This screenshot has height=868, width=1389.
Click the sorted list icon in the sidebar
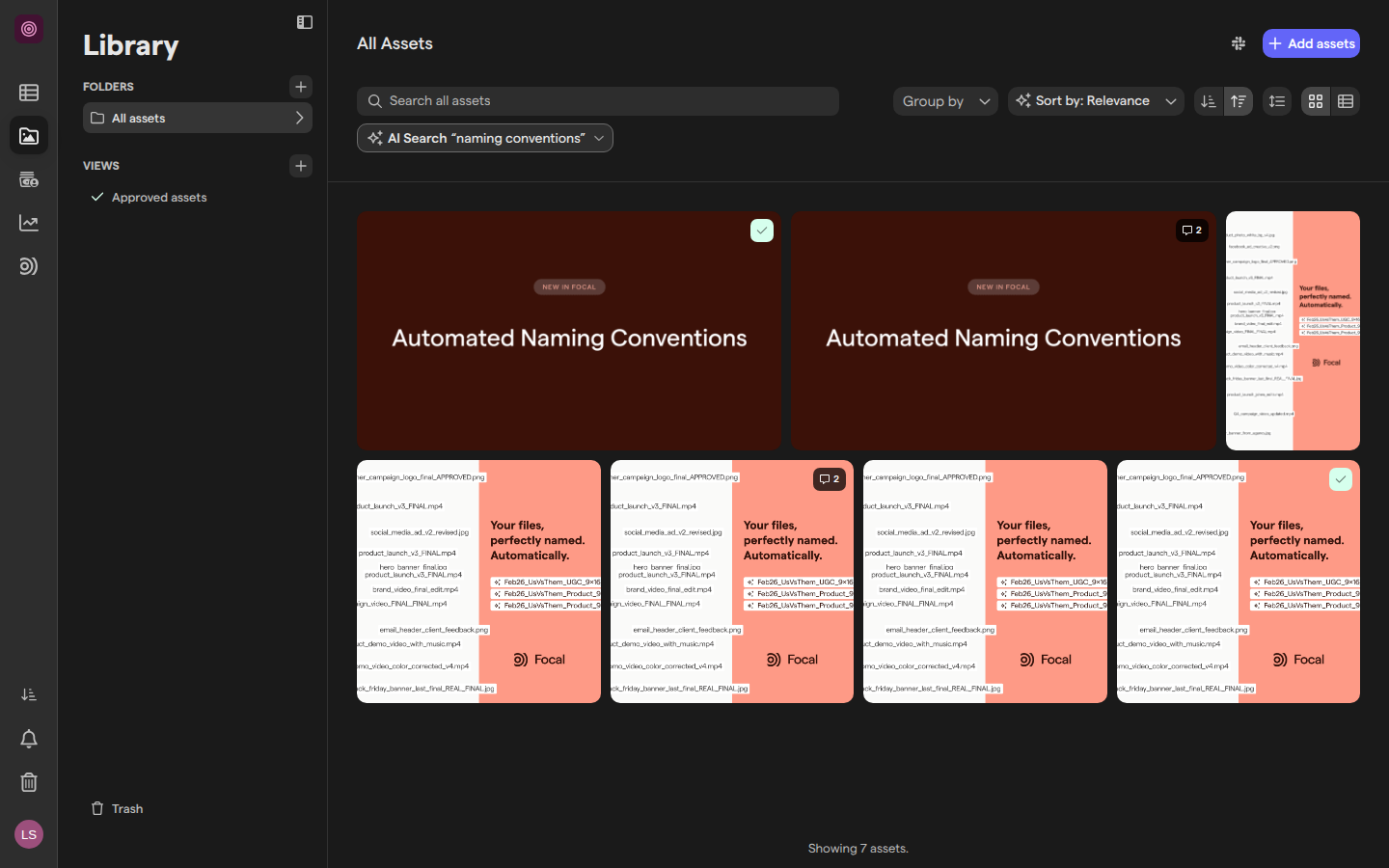[x=29, y=694]
